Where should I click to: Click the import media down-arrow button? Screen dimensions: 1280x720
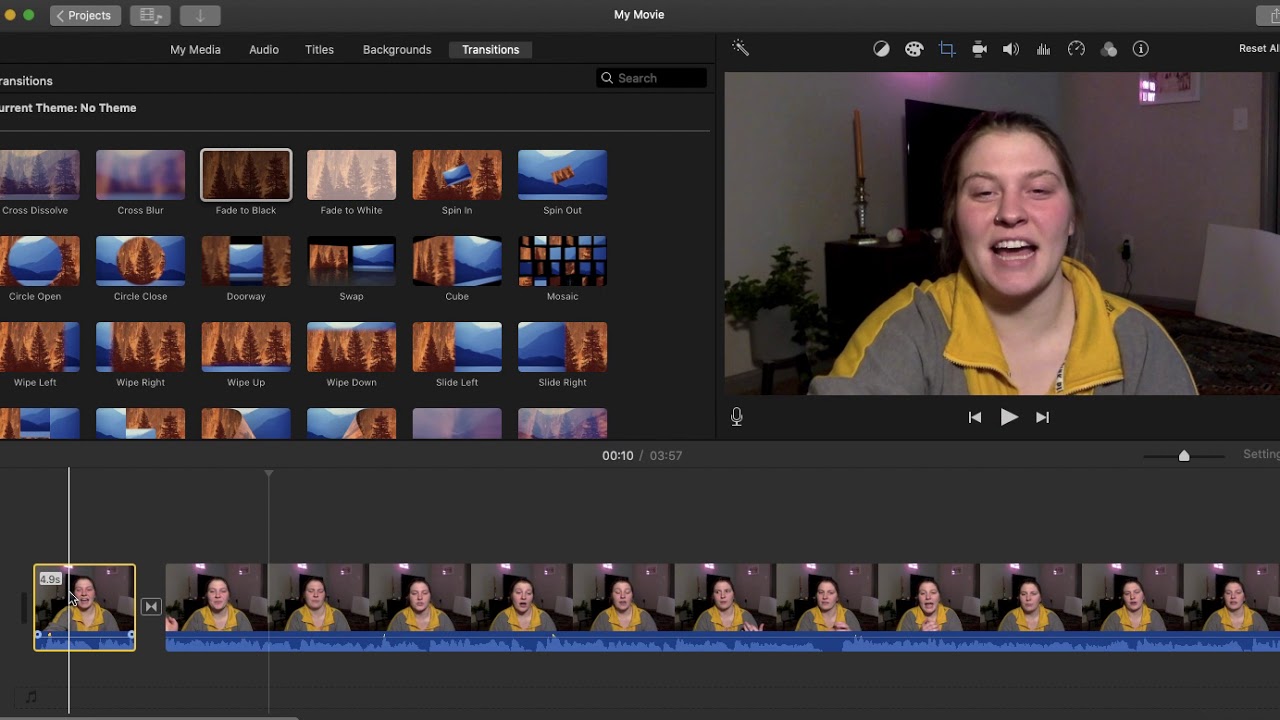click(x=200, y=15)
